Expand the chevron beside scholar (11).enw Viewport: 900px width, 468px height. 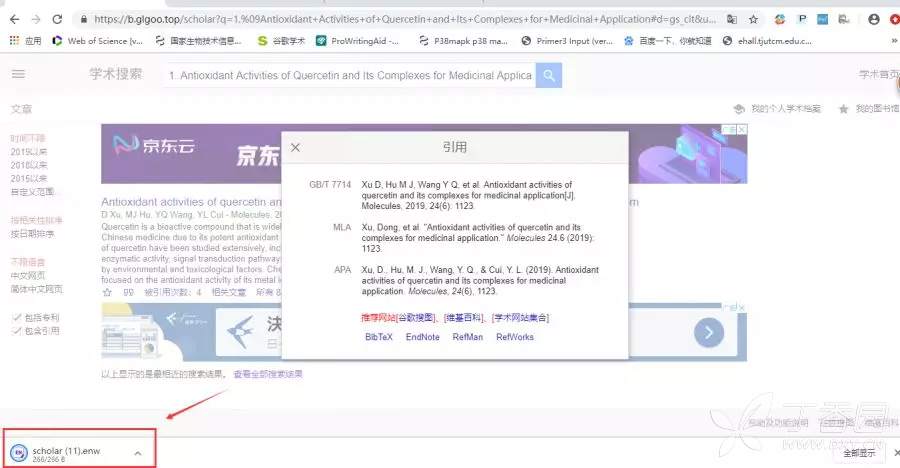pos(138,453)
